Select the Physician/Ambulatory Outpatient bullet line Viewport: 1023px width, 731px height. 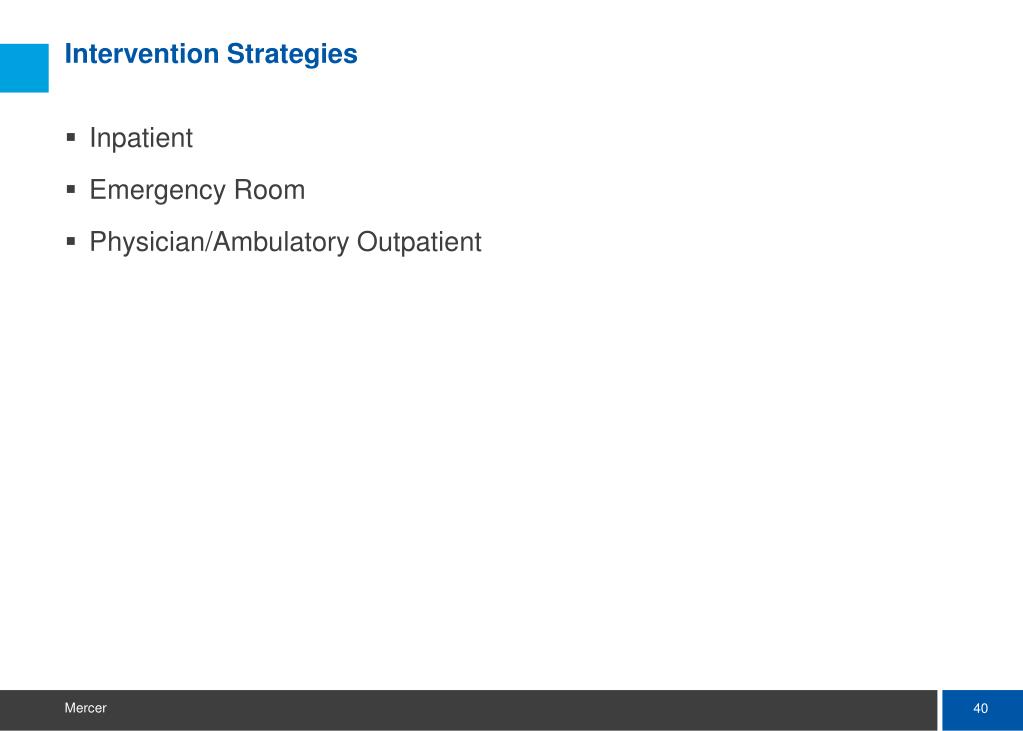click(285, 243)
